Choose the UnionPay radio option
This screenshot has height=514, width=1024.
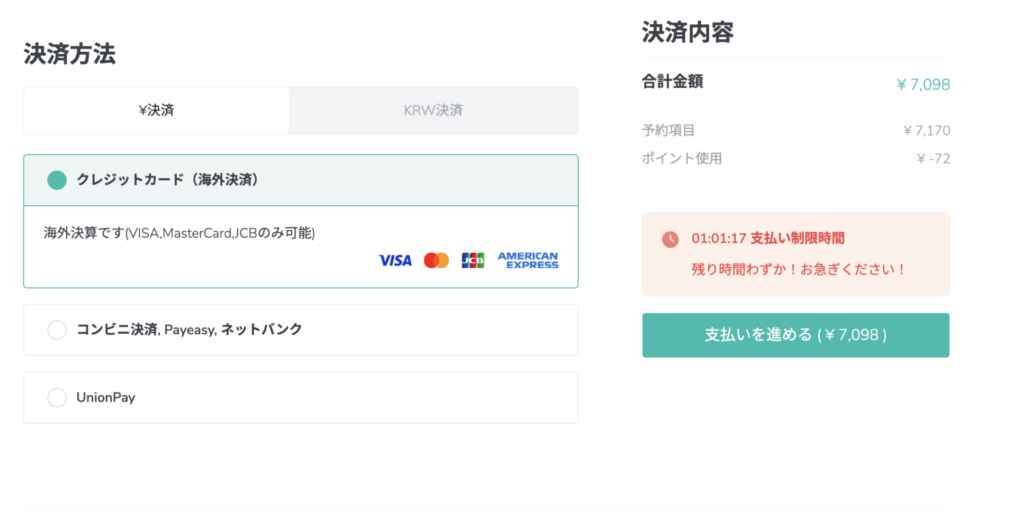57,397
